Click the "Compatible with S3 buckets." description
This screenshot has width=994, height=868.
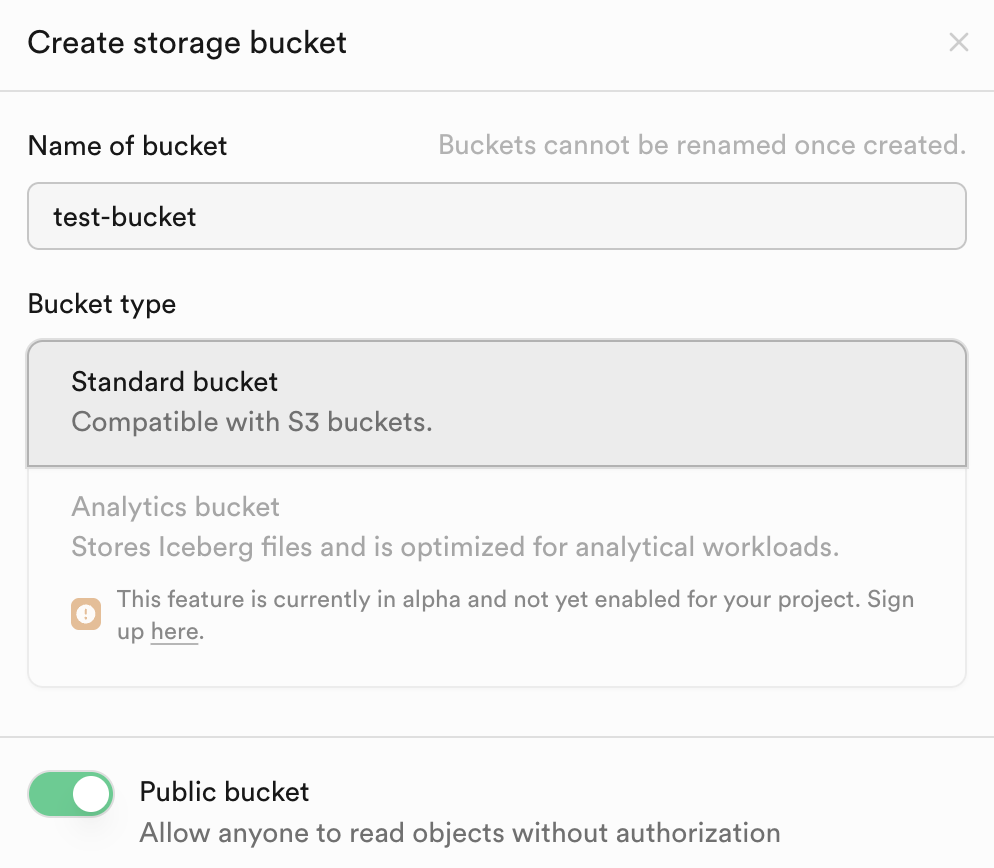[x=252, y=422]
